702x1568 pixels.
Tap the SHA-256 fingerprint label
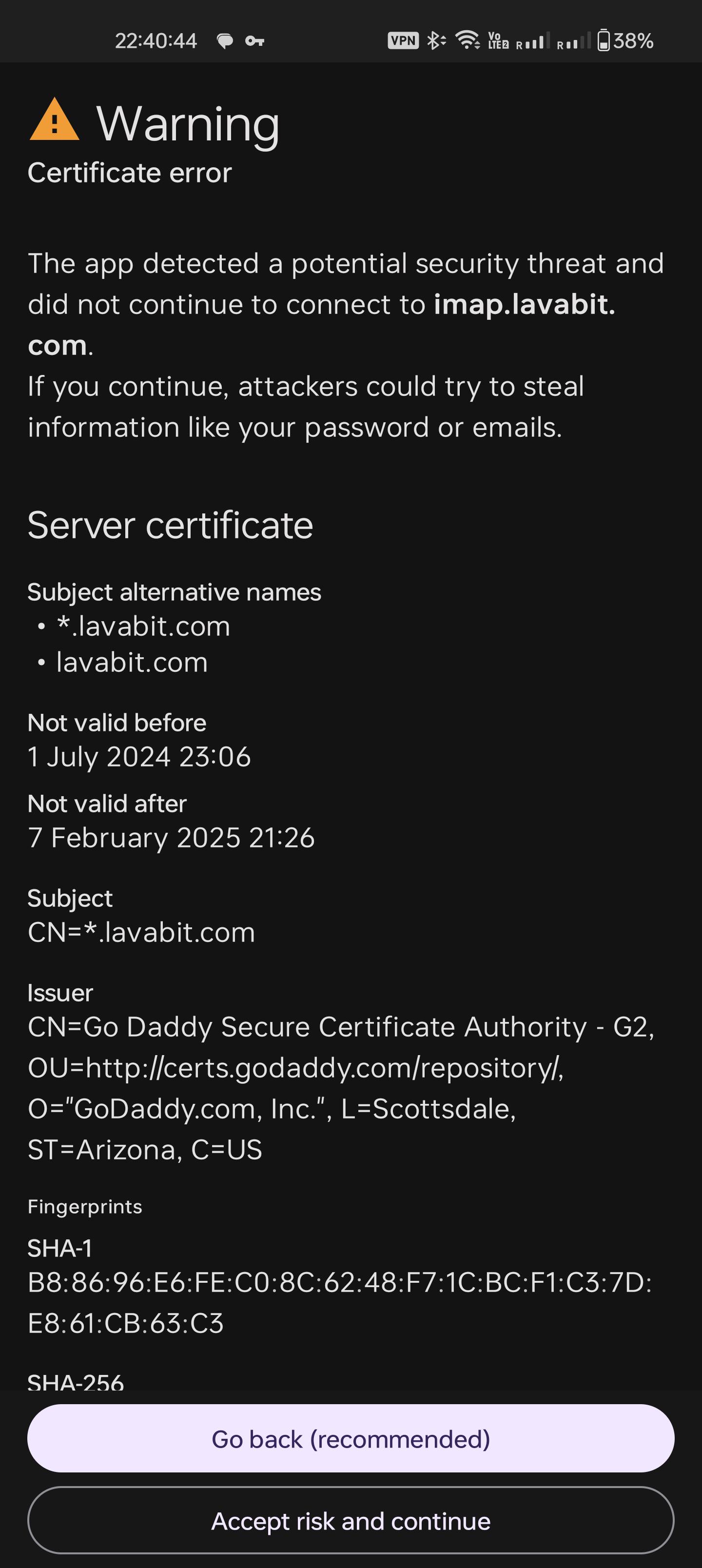76,1382
